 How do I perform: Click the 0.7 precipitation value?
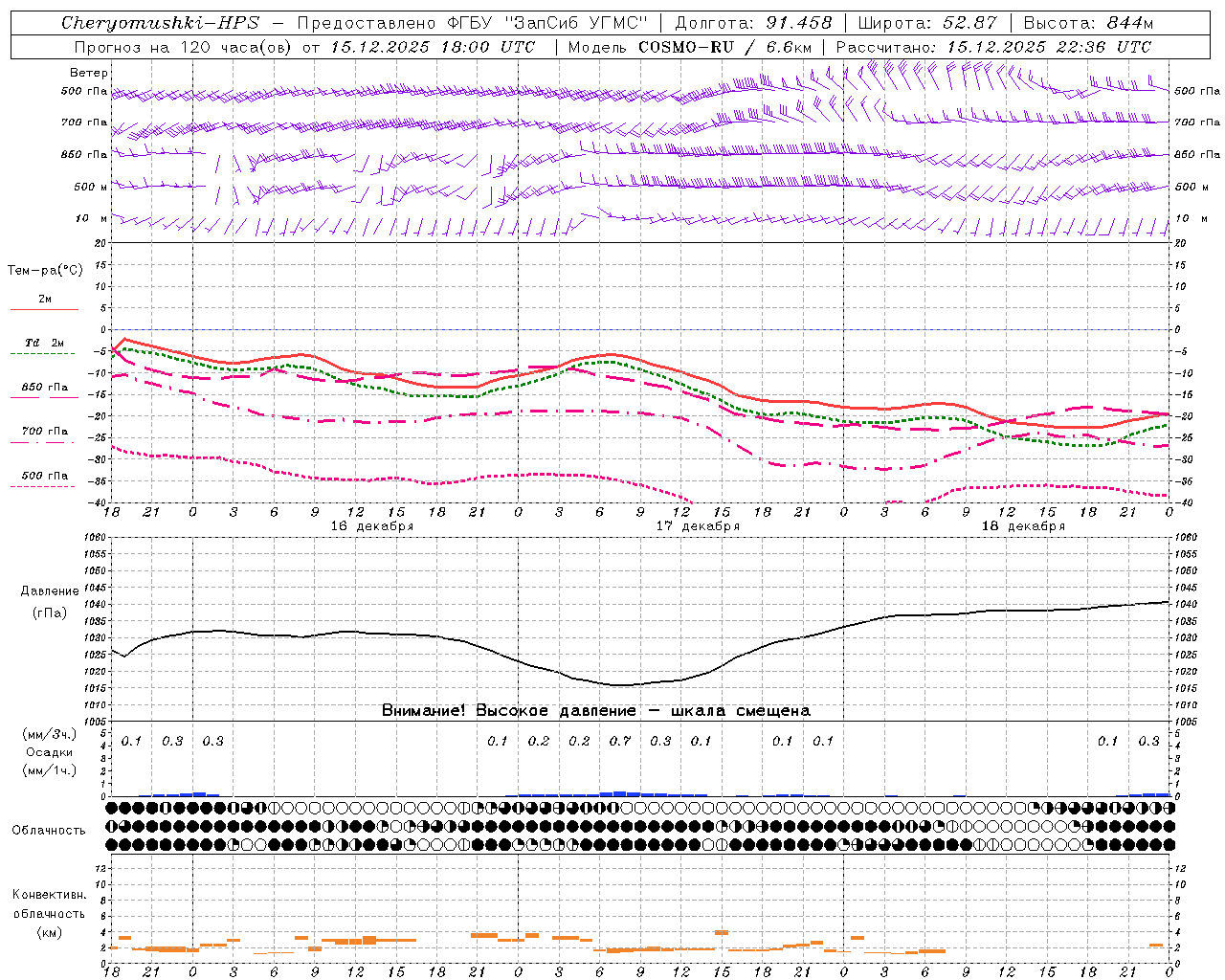(620, 741)
